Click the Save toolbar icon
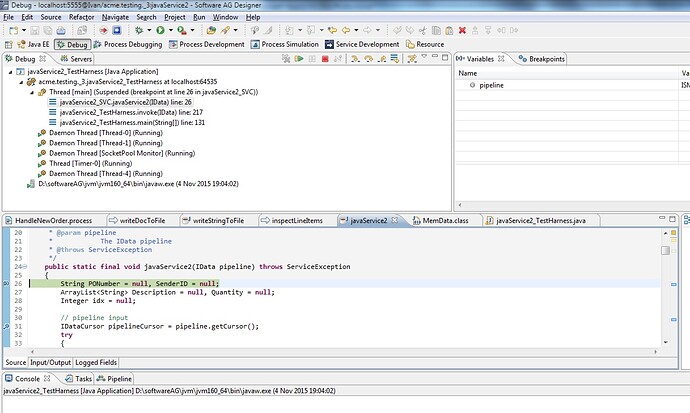Image resolution: width=690 pixels, height=413 pixels. coord(35,30)
